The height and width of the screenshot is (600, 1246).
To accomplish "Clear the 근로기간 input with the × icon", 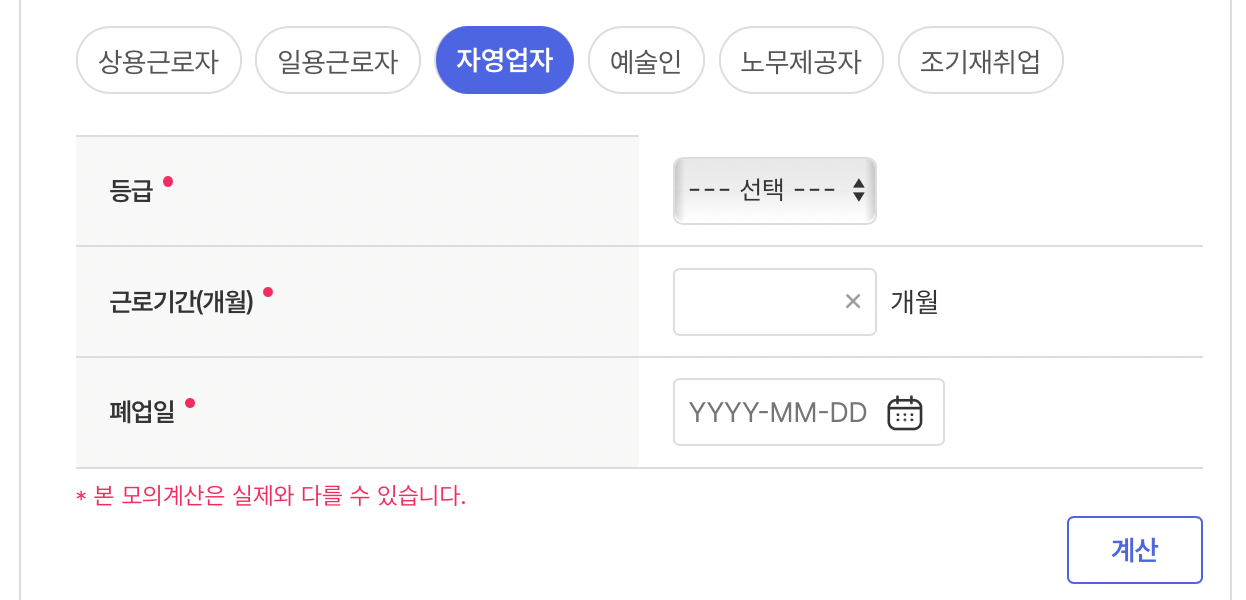I will click(853, 301).
